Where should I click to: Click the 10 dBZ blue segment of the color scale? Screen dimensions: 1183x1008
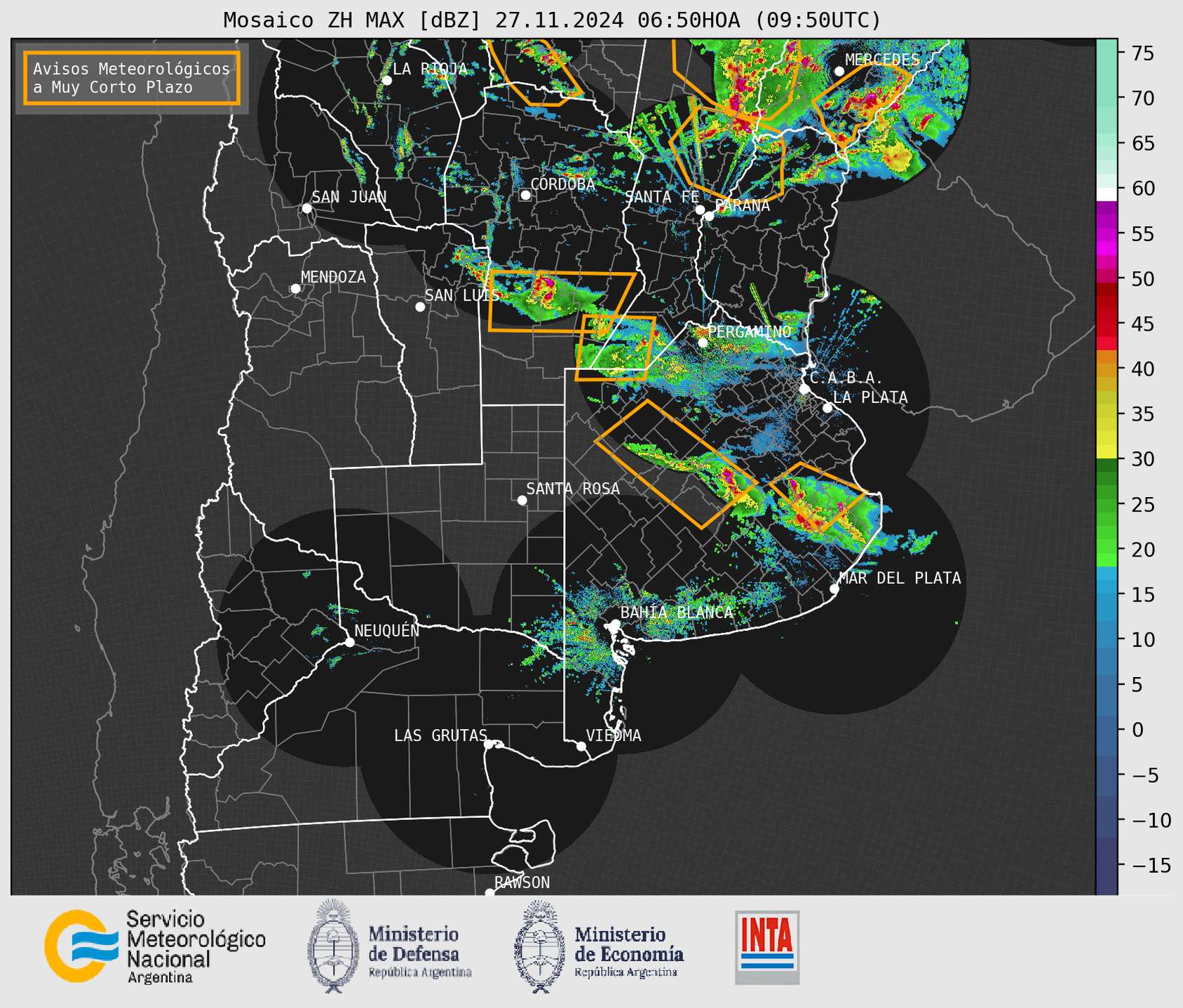[x=1107, y=639]
